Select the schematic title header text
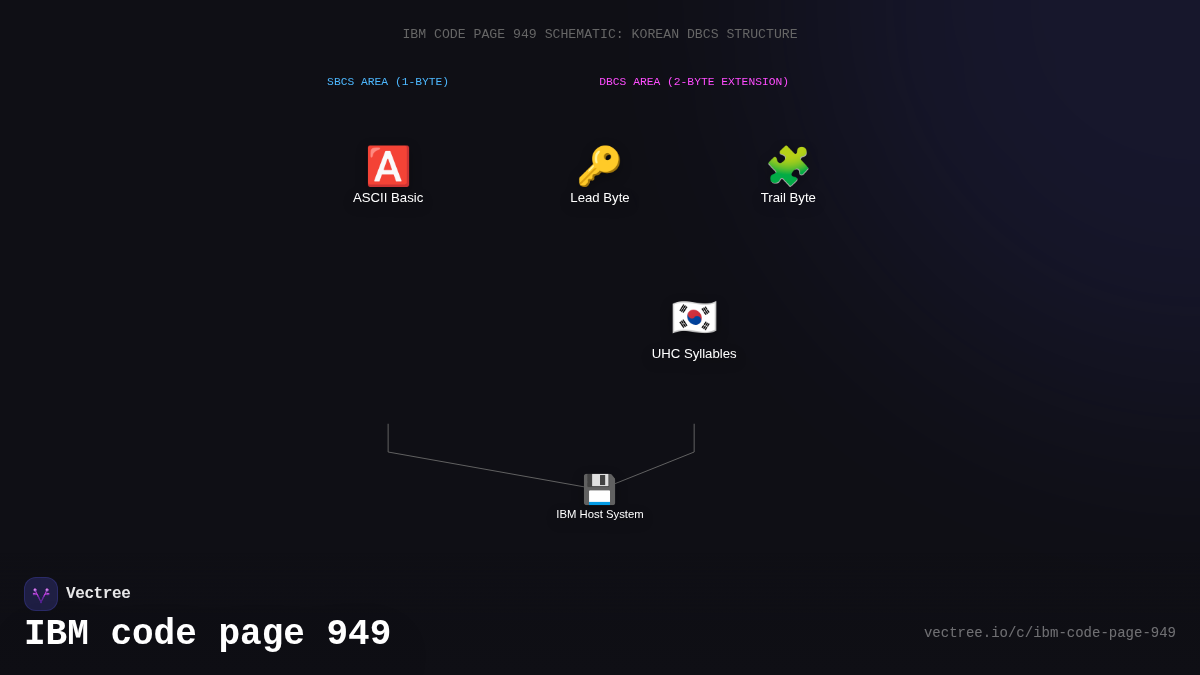Image resolution: width=1200 pixels, height=675 pixels. pos(600,33)
